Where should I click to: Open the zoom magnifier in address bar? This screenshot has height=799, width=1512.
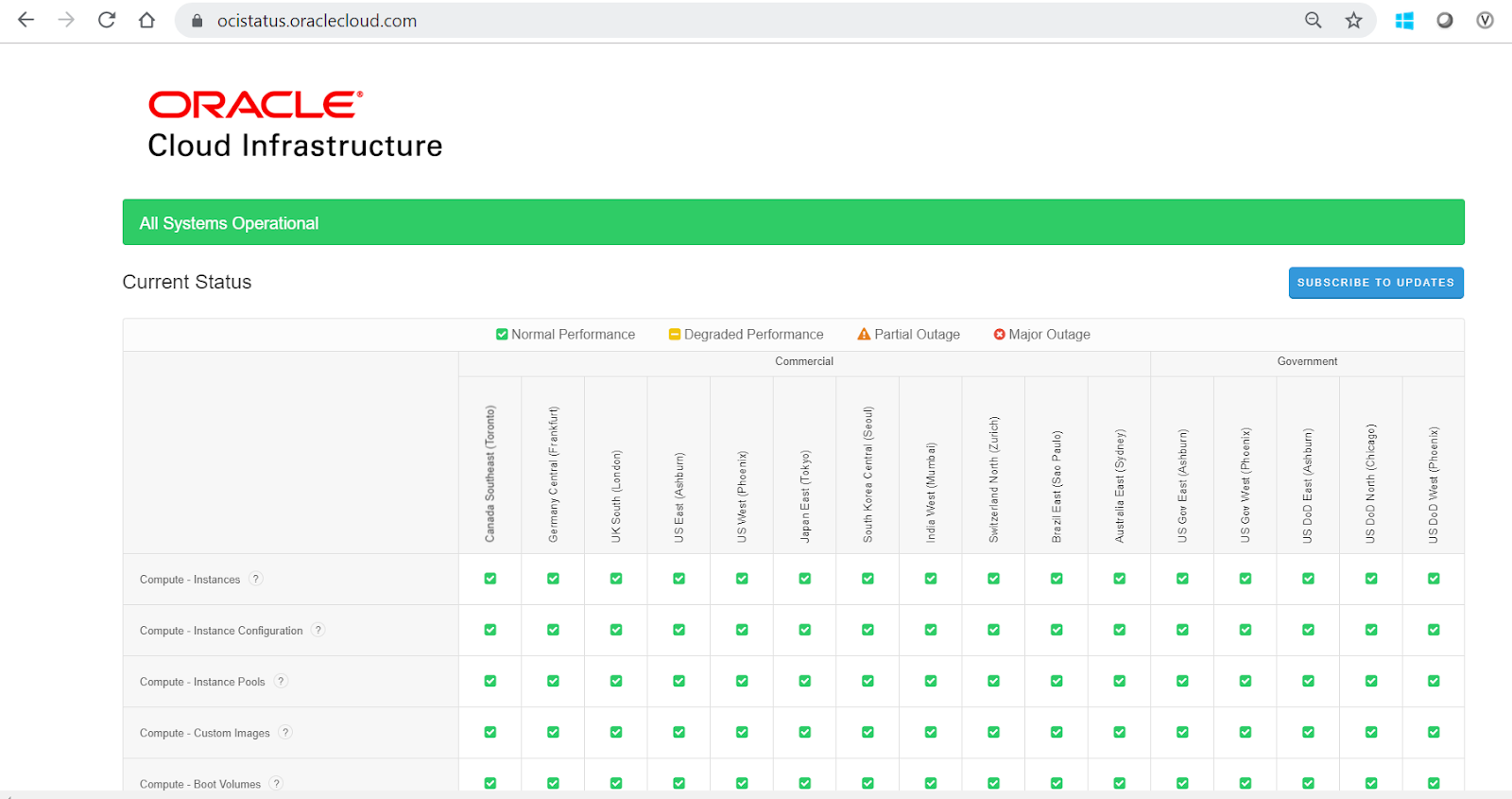coord(1314,20)
